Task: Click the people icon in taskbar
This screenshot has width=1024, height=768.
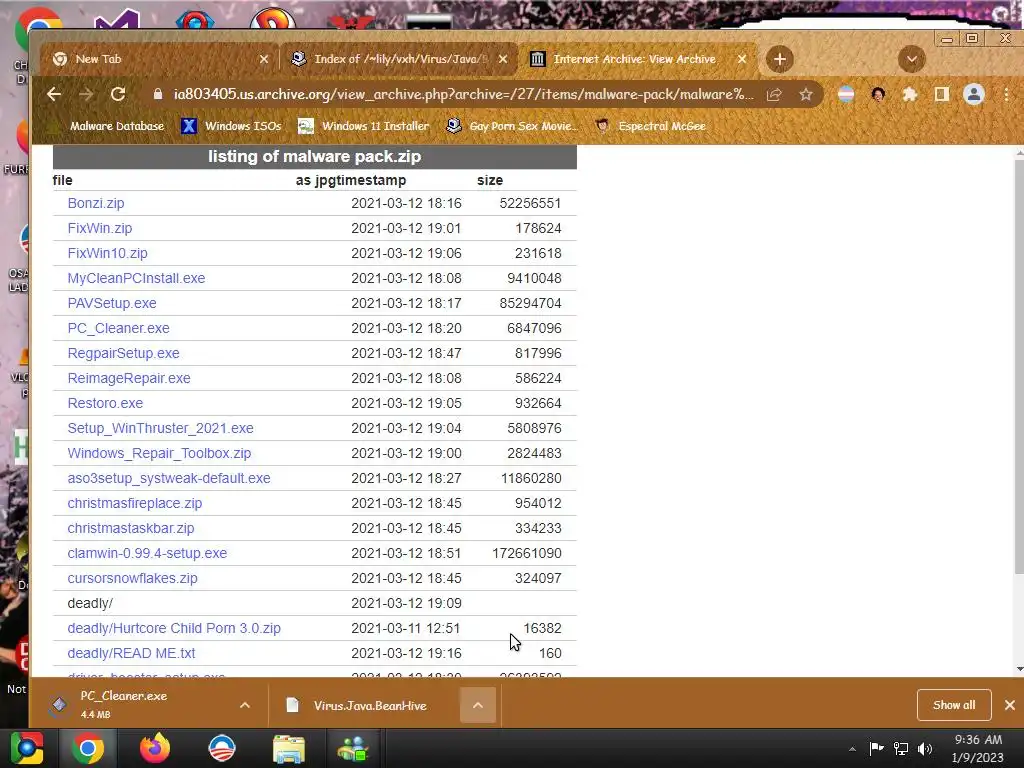Action: point(353,748)
